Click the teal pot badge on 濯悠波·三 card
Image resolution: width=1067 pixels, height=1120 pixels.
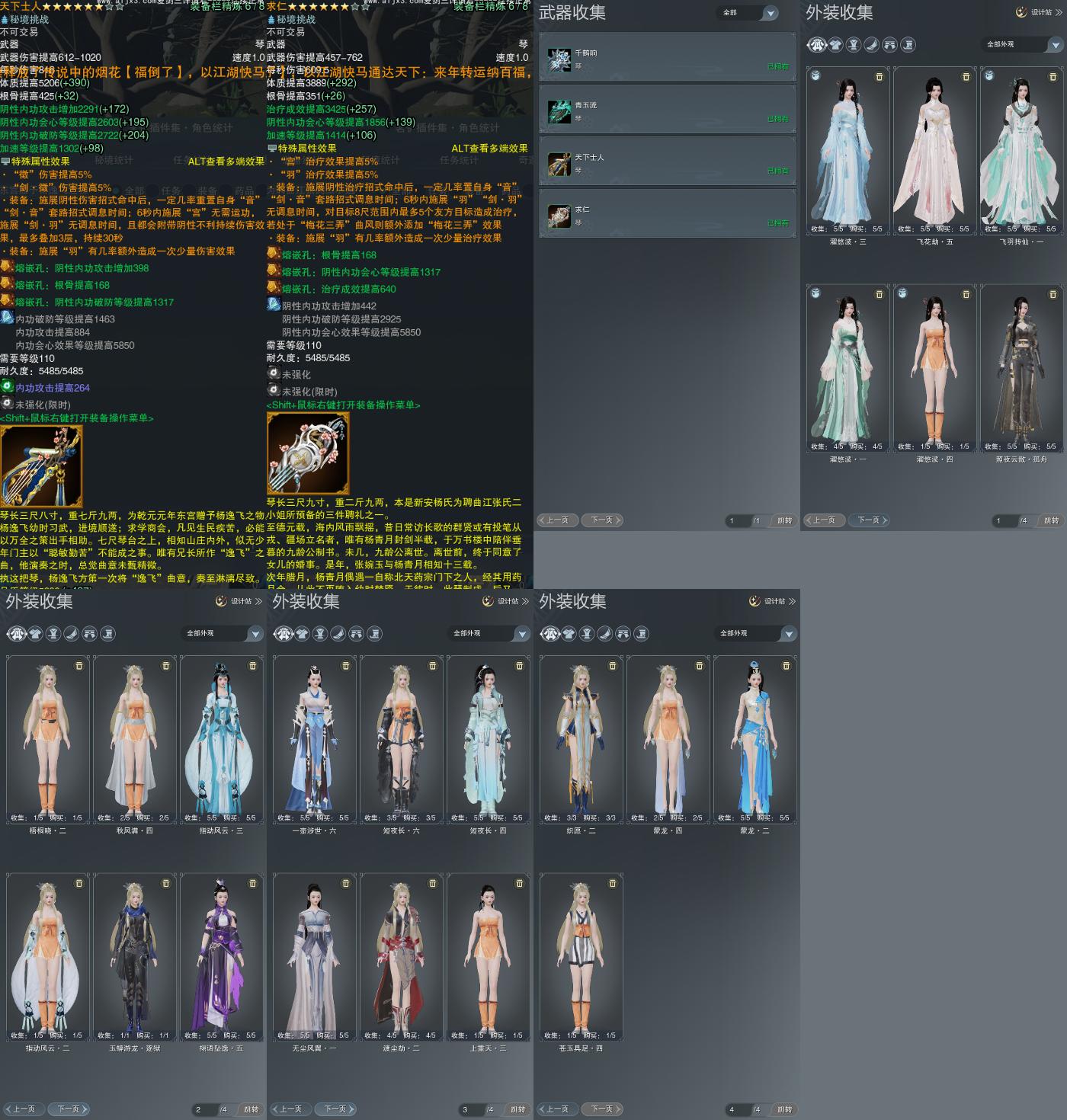click(x=815, y=76)
